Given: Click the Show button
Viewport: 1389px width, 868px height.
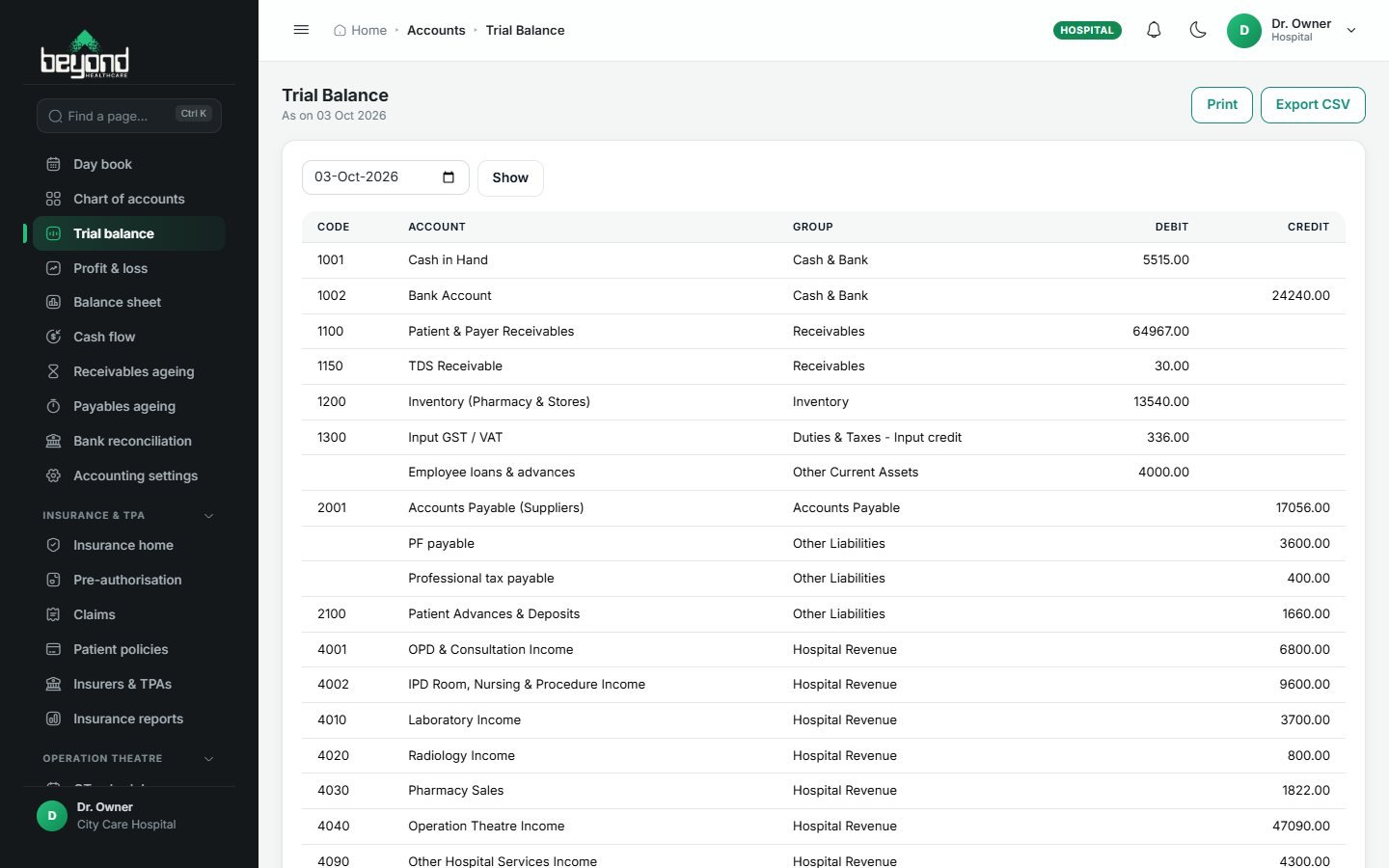Looking at the screenshot, I should (x=510, y=177).
